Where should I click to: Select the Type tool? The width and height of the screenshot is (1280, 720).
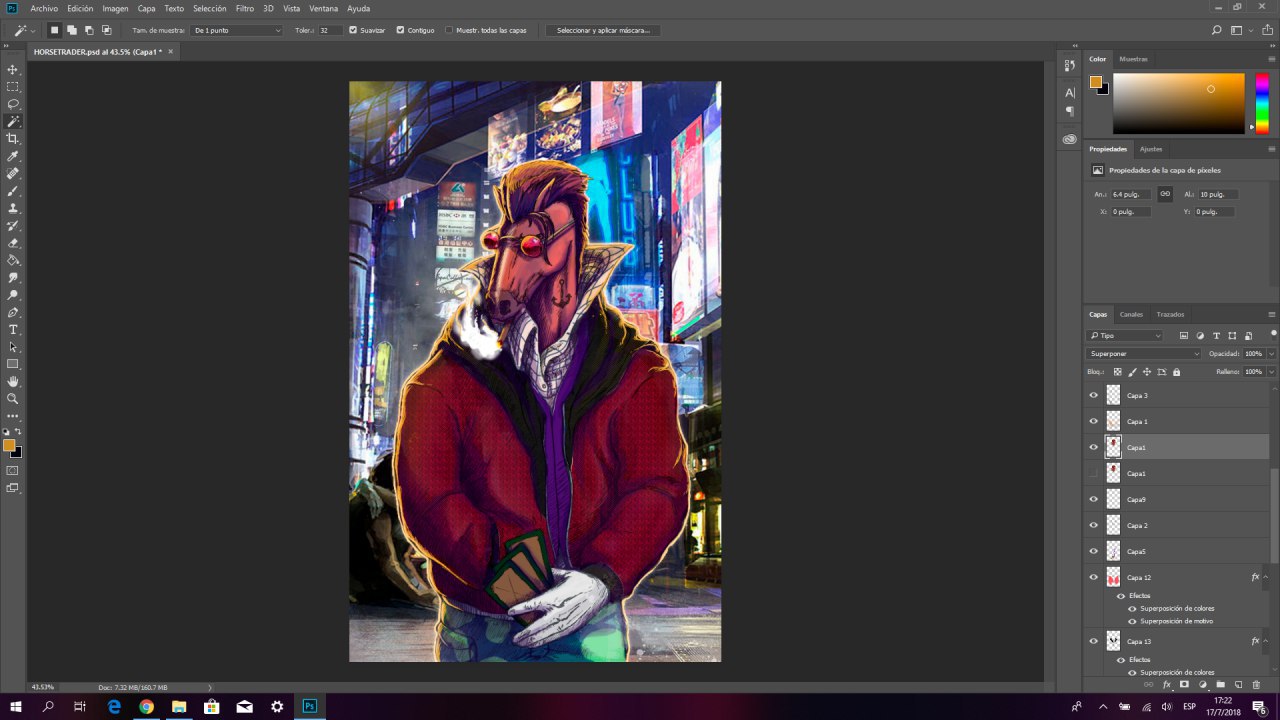coord(13,329)
